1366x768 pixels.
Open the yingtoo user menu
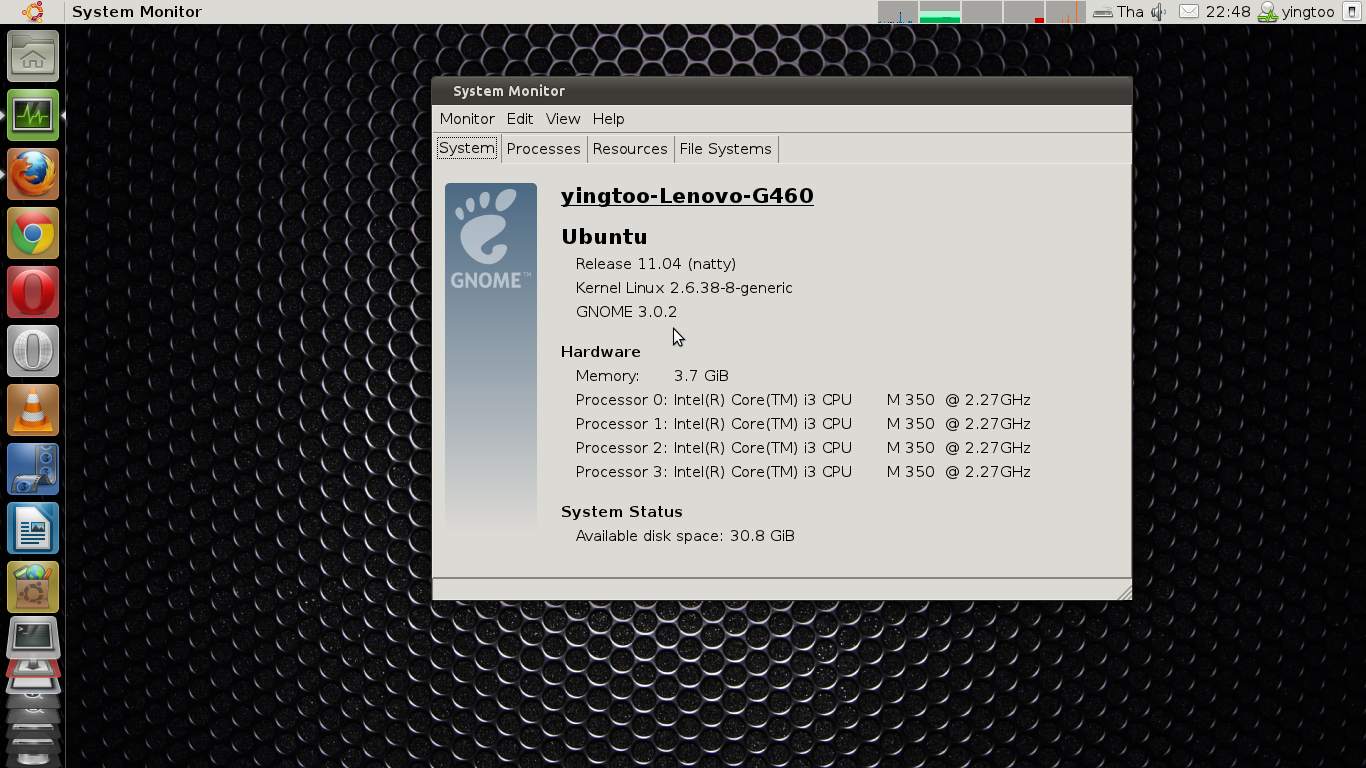coord(1297,12)
